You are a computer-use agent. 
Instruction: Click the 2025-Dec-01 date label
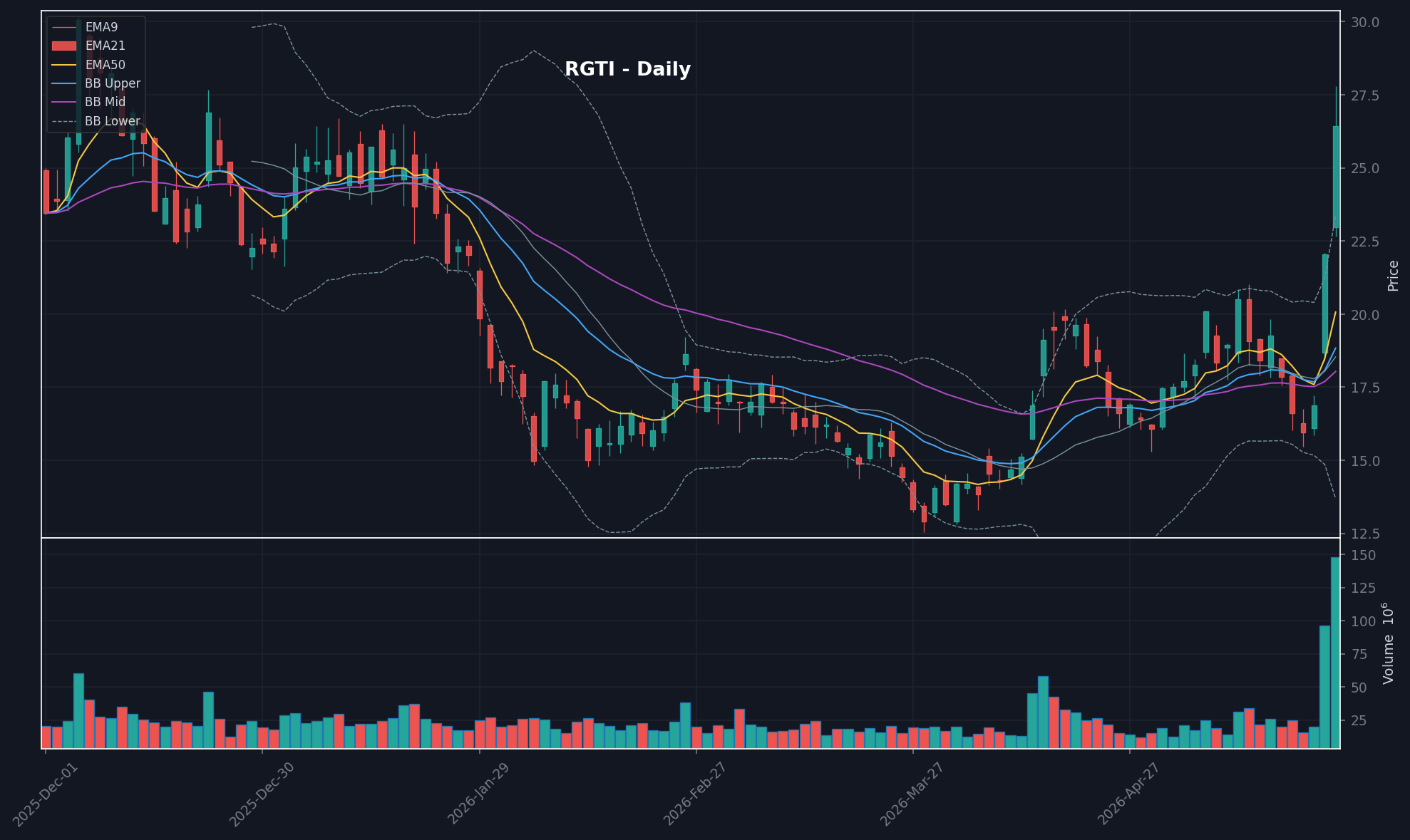[x=46, y=794]
